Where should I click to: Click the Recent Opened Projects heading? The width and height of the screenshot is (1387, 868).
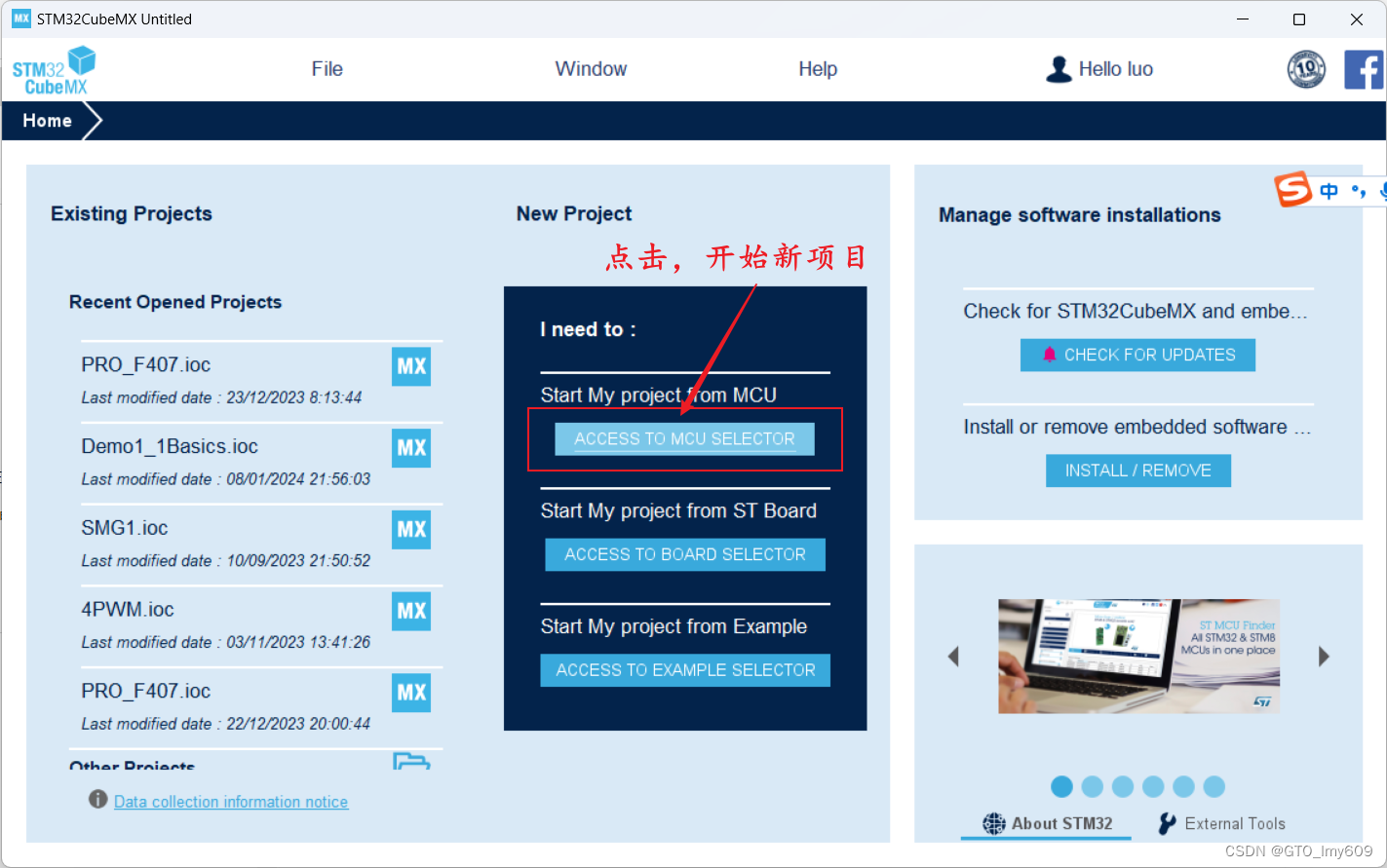175,302
